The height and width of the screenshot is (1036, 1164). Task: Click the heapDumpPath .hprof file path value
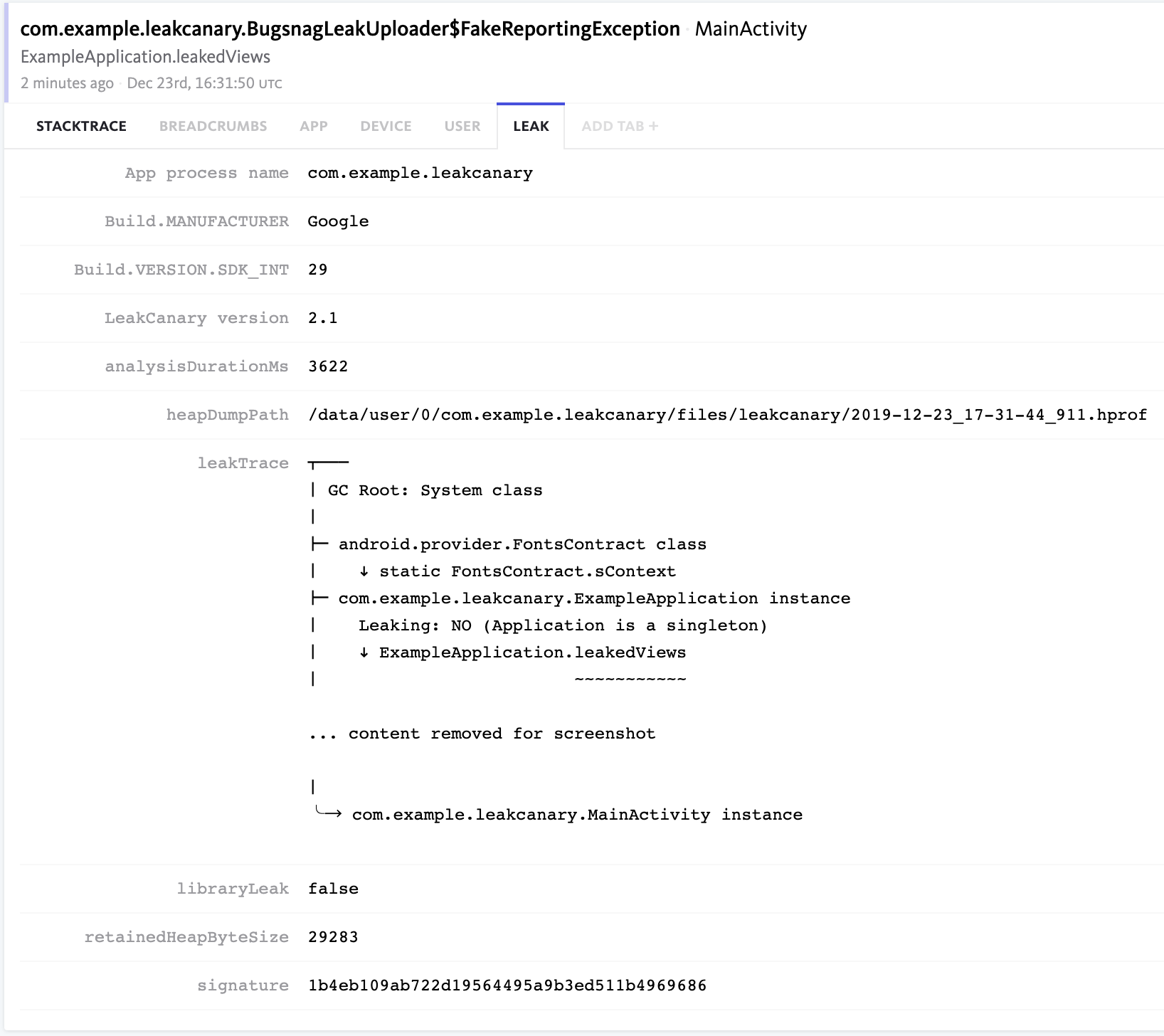[x=727, y=415]
